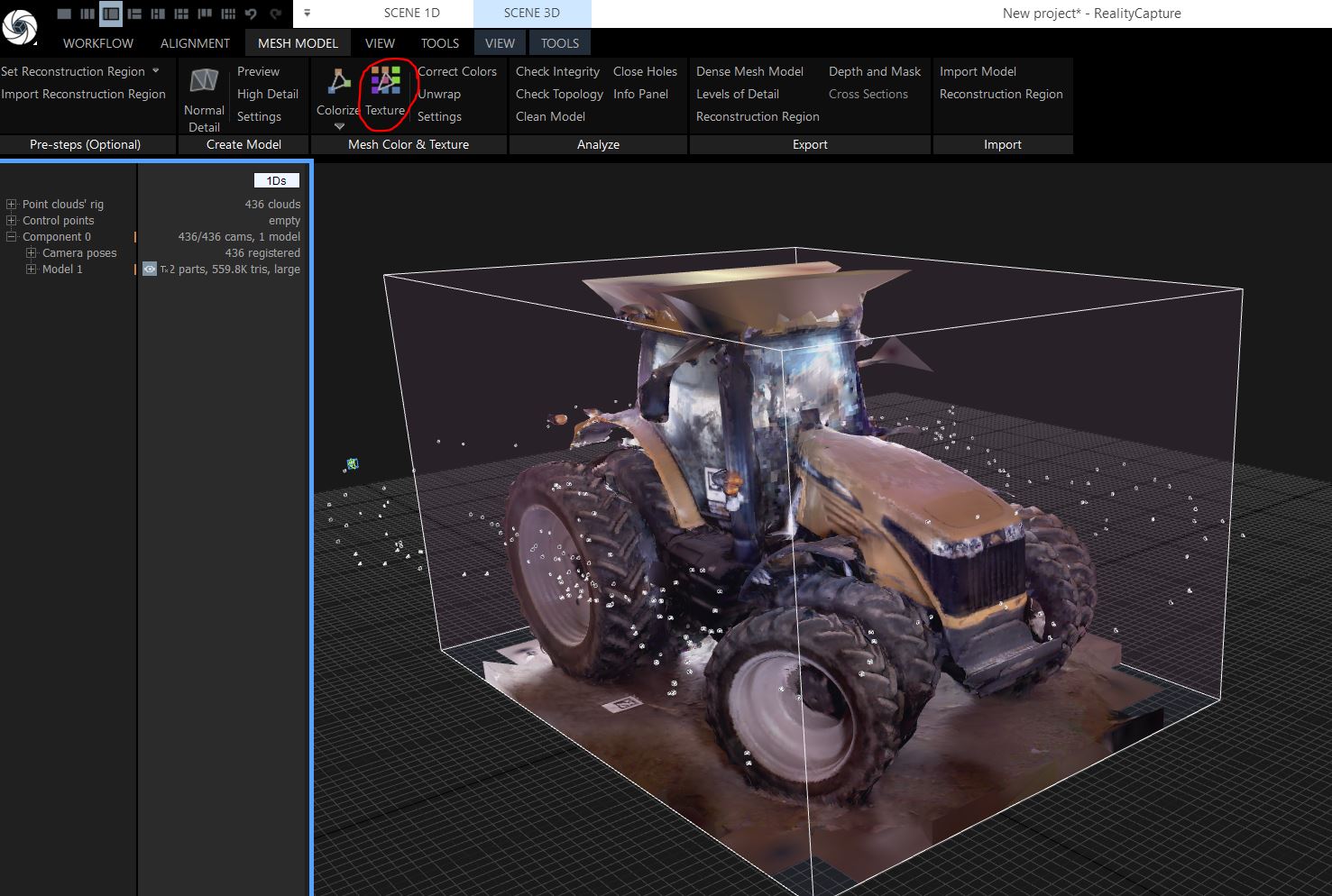Start Normal Detail reconstruction

coord(204,83)
